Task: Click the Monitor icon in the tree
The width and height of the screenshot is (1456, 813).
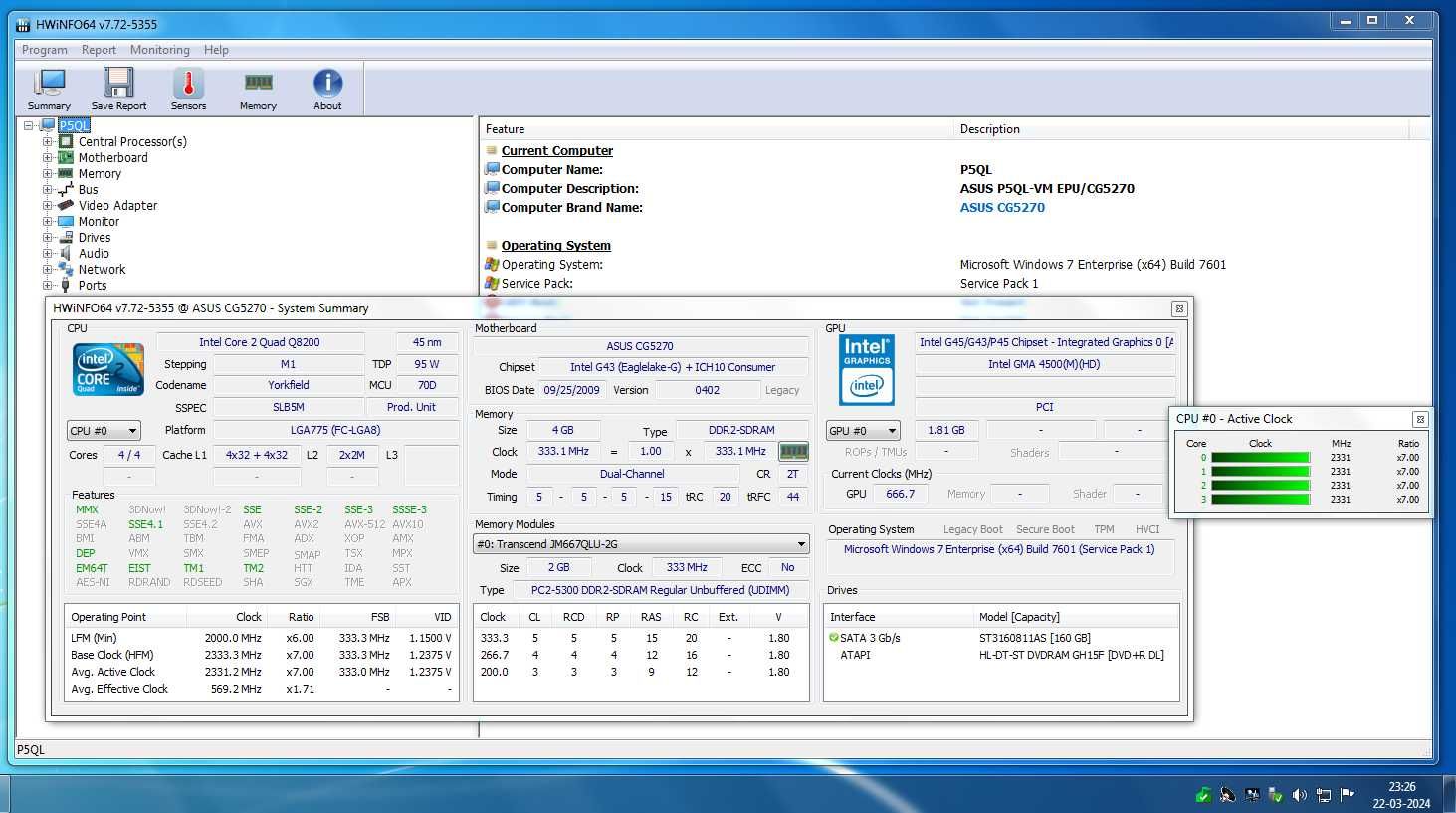Action: 66,221
